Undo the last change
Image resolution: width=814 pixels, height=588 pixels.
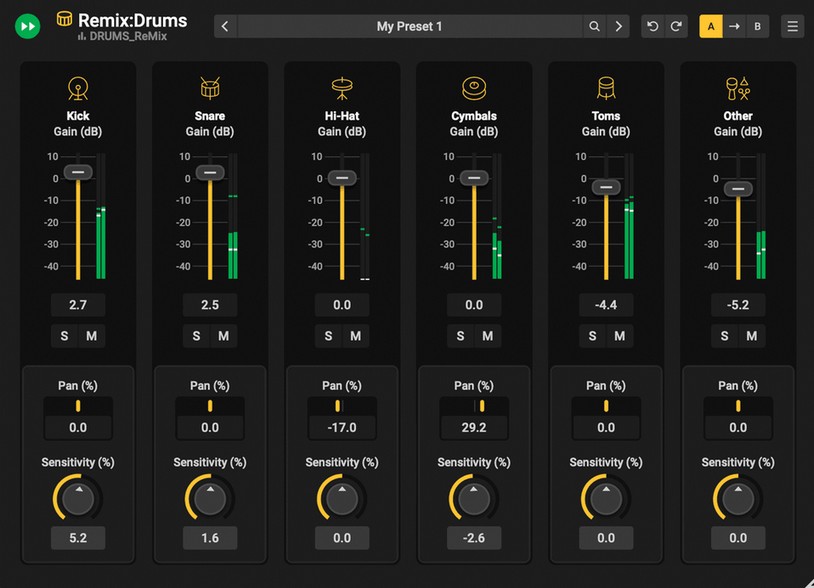[x=653, y=26]
